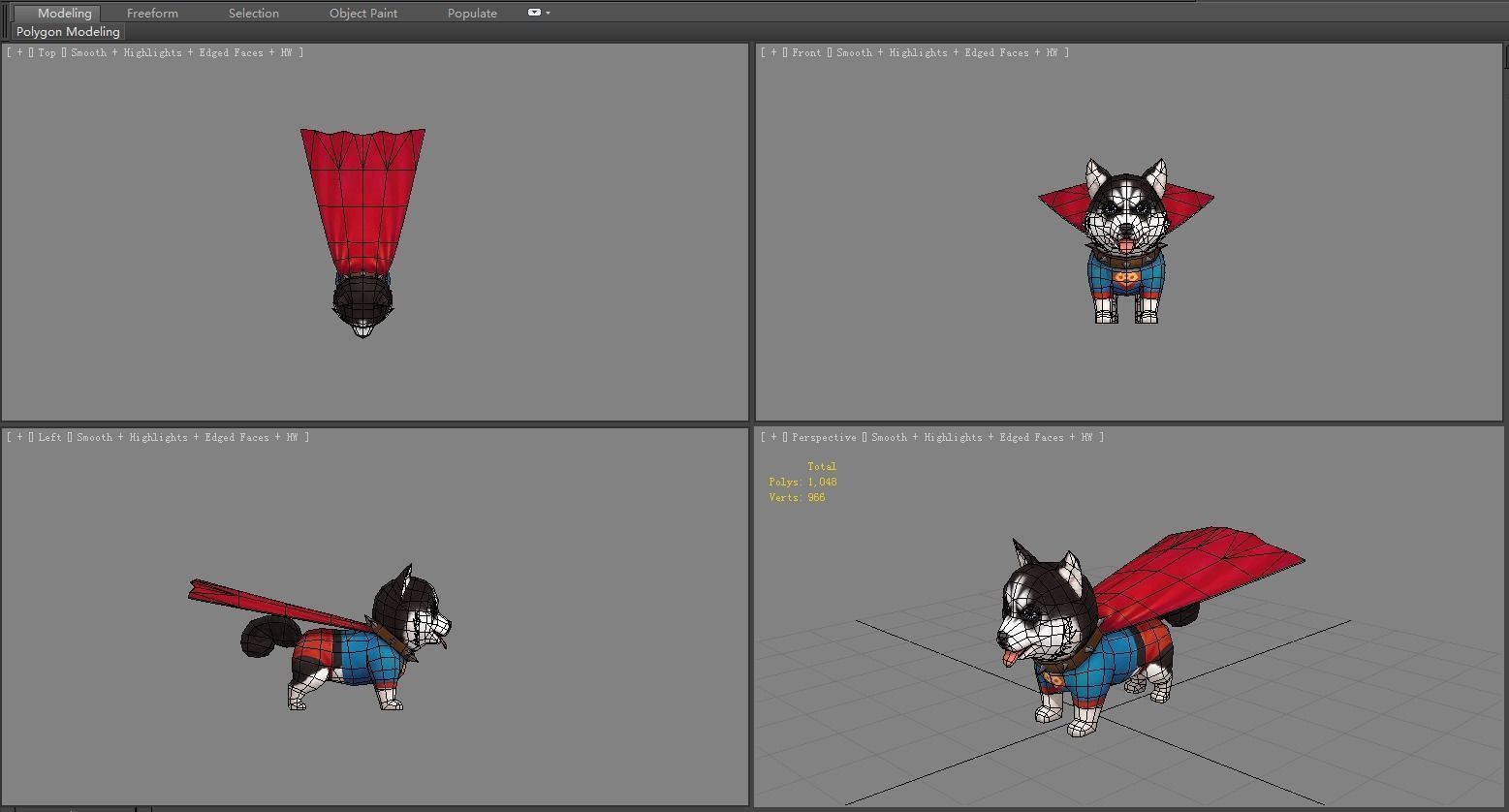
Task: Open the Selection ribbon tab
Action: pyautogui.click(x=254, y=13)
